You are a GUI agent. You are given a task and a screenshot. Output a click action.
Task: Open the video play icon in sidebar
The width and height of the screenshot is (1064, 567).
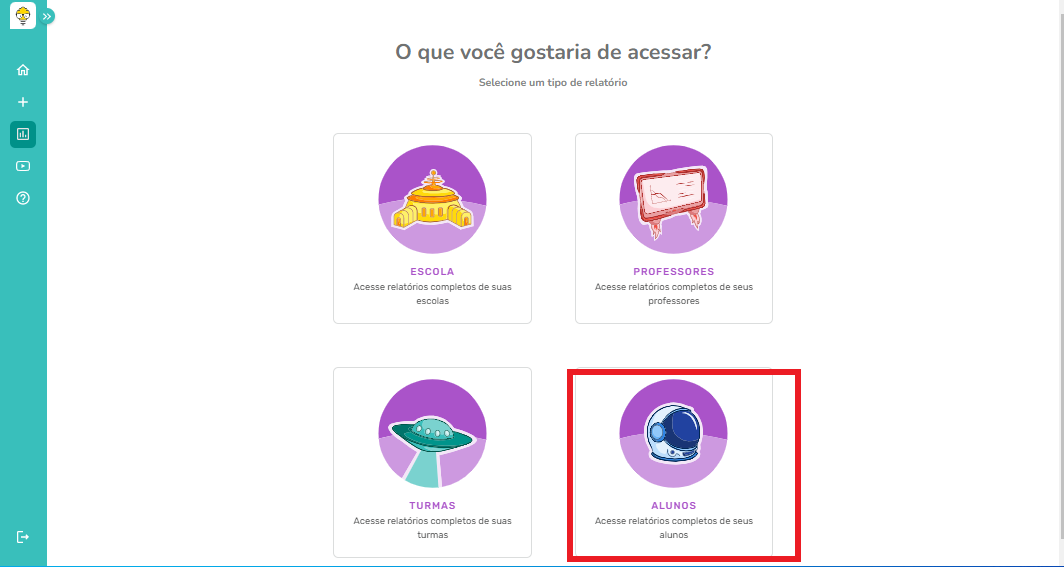[x=23, y=166]
